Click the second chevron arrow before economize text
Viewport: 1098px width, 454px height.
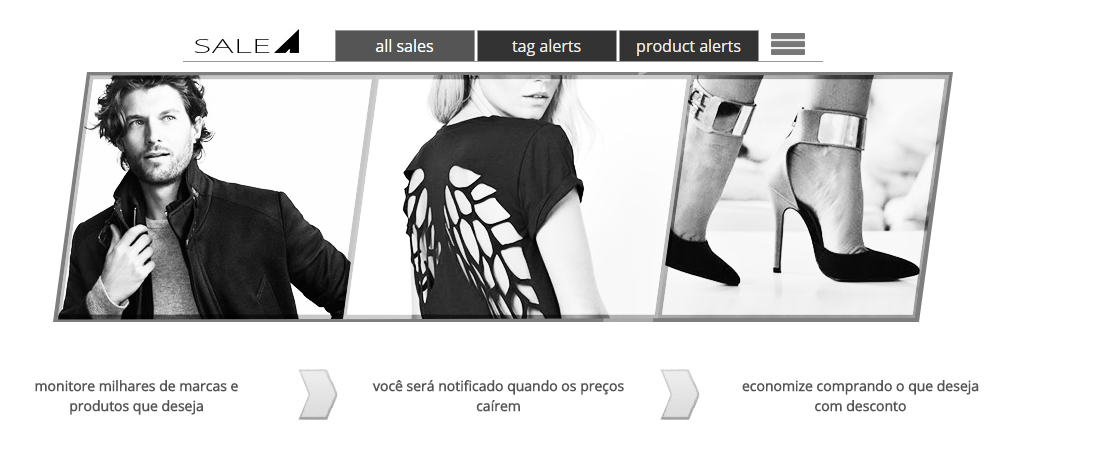[680, 394]
